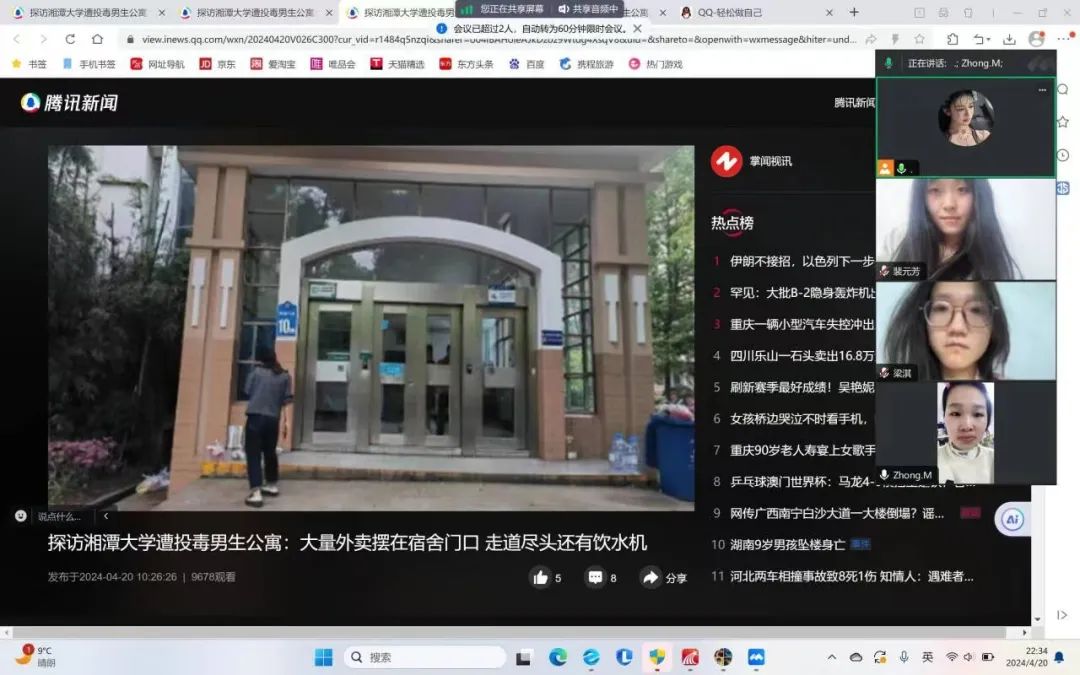The image size is (1080, 675).
Task: Click the browser home icon
Action: (x=97, y=39)
